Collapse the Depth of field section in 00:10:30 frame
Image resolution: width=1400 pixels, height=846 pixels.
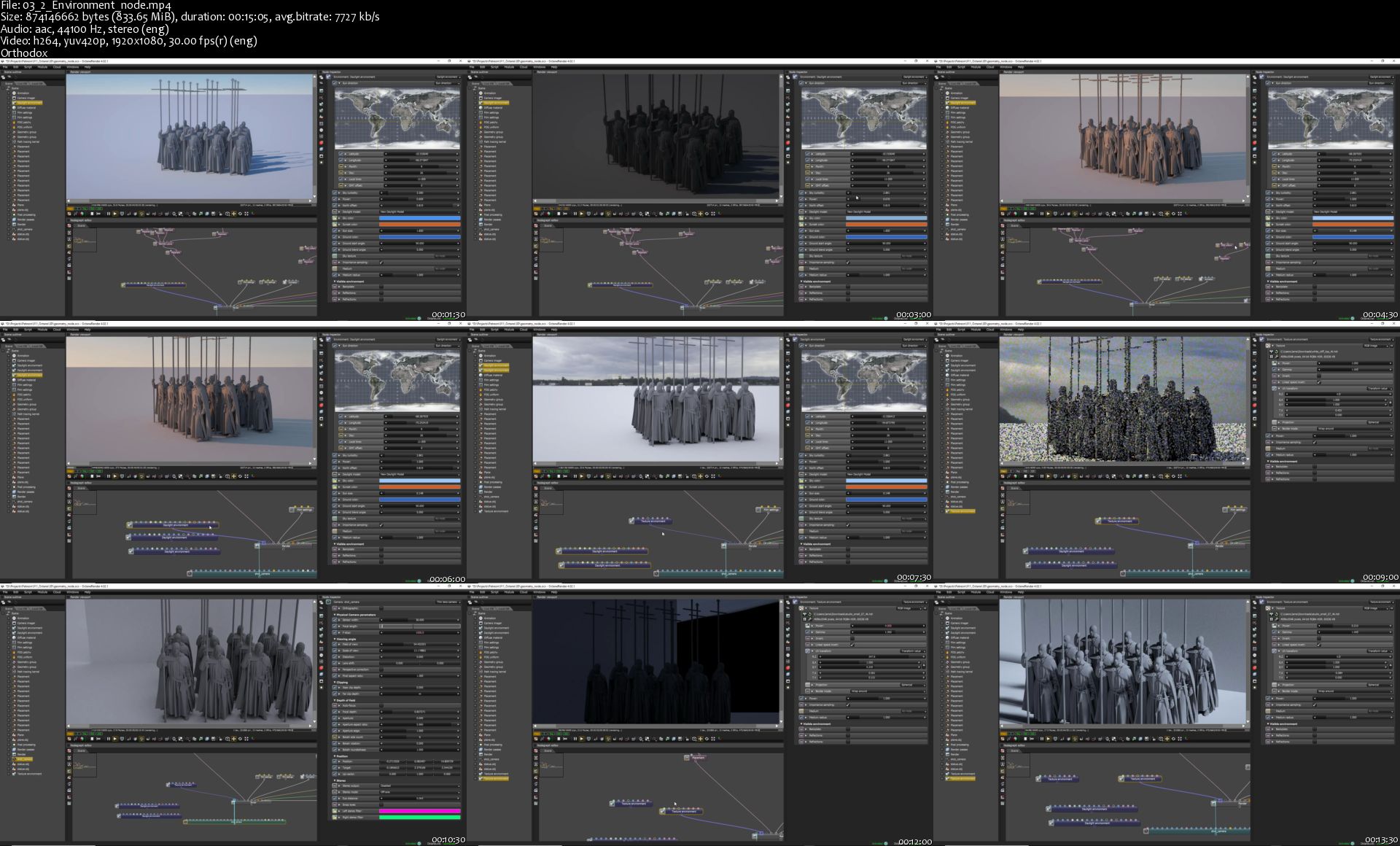point(335,700)
